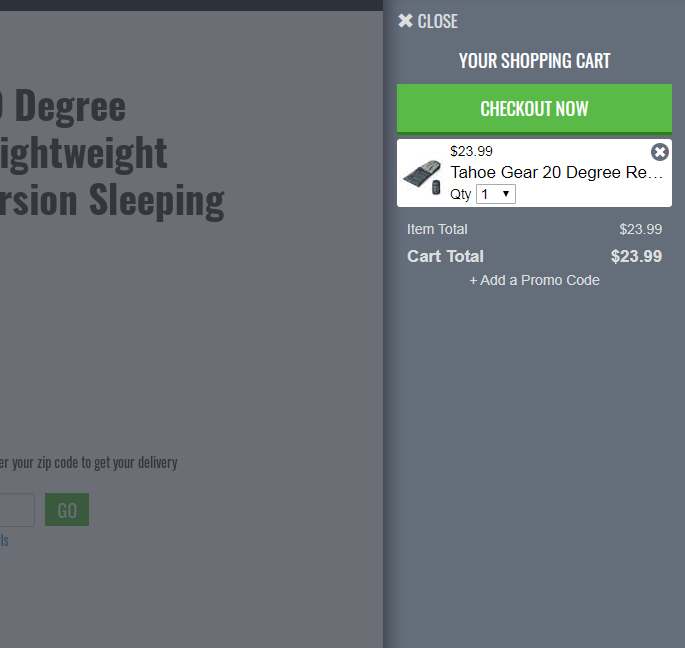Click the Item Total label
Image resolution: width=685 pixels, height=648 pixels.
click(x=437, y=229)
